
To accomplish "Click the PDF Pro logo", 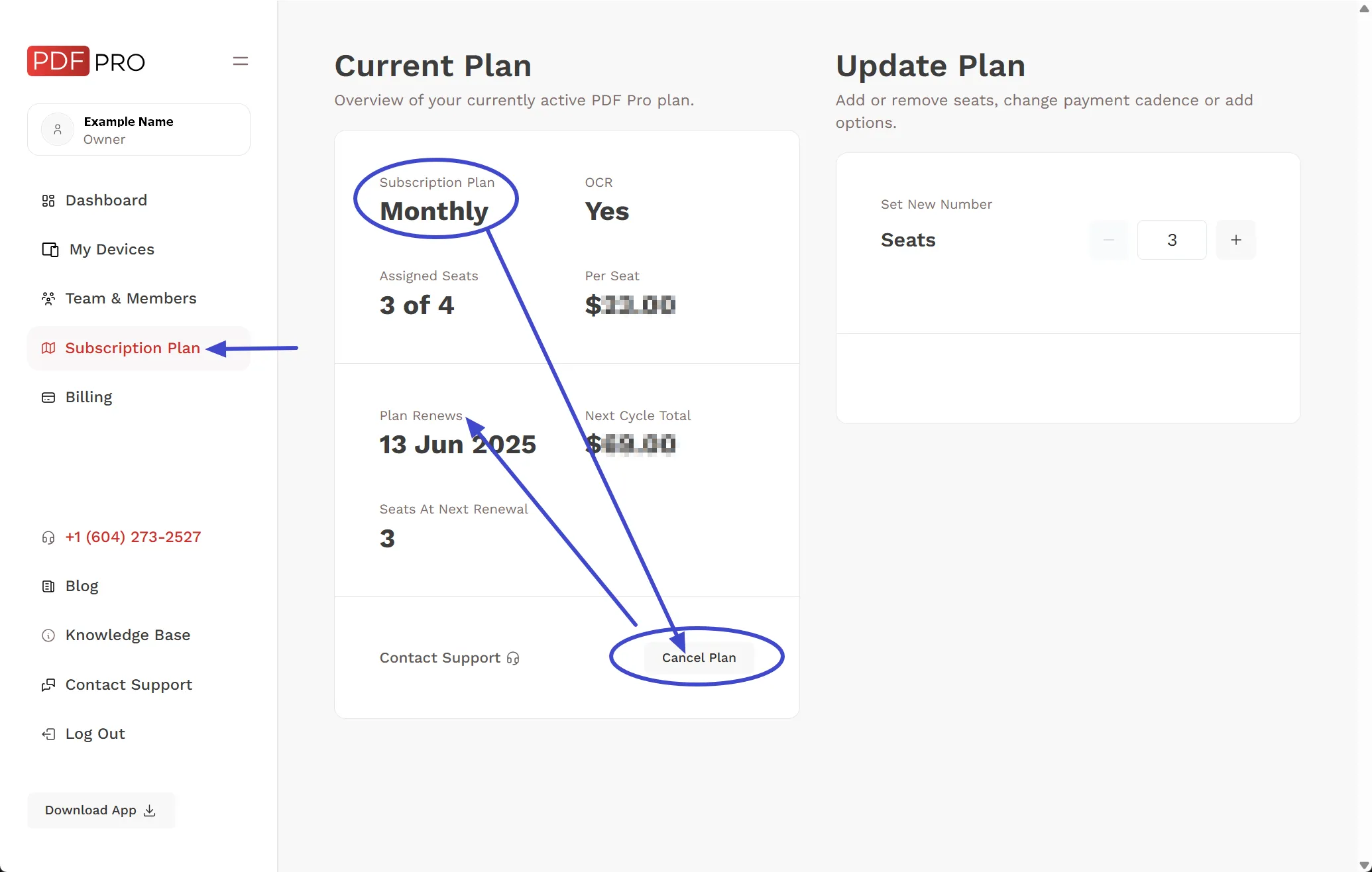I will pyautogui.click(x=86, y=62).
